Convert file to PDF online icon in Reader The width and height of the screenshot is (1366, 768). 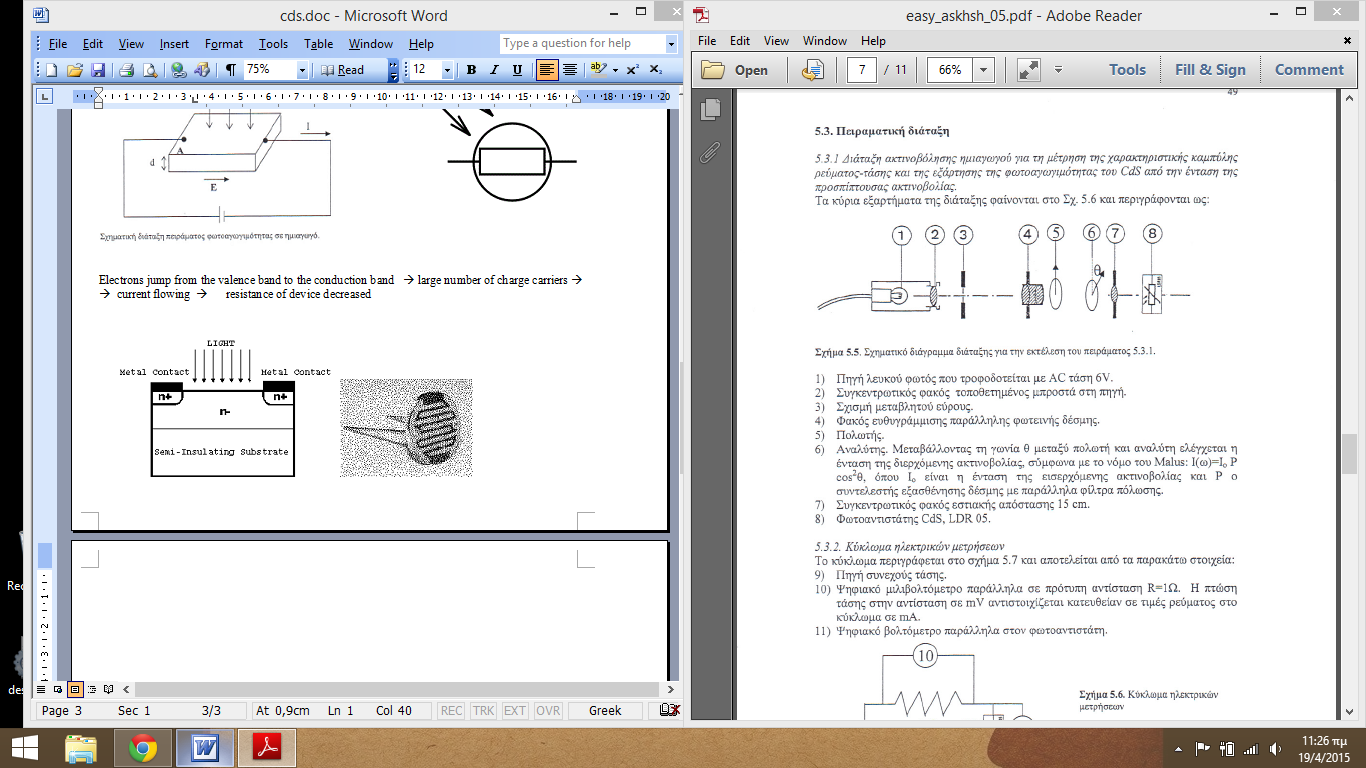click(813, 70)
